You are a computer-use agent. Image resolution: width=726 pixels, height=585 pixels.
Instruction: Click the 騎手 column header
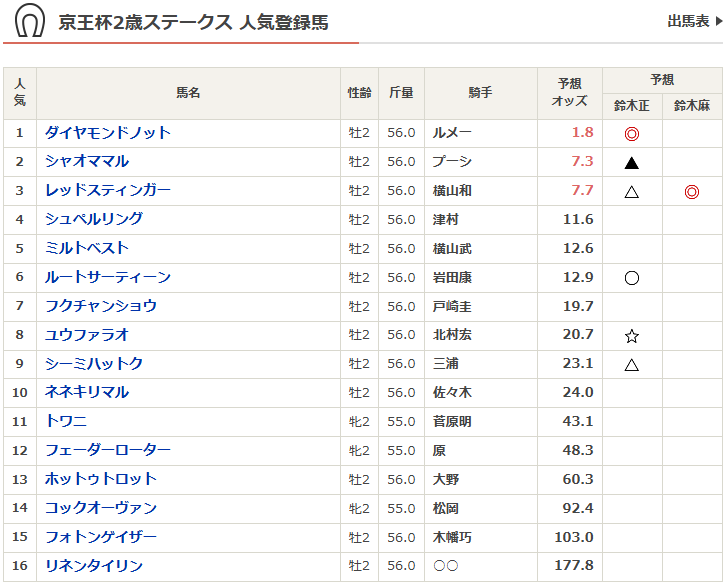(480, 93)
